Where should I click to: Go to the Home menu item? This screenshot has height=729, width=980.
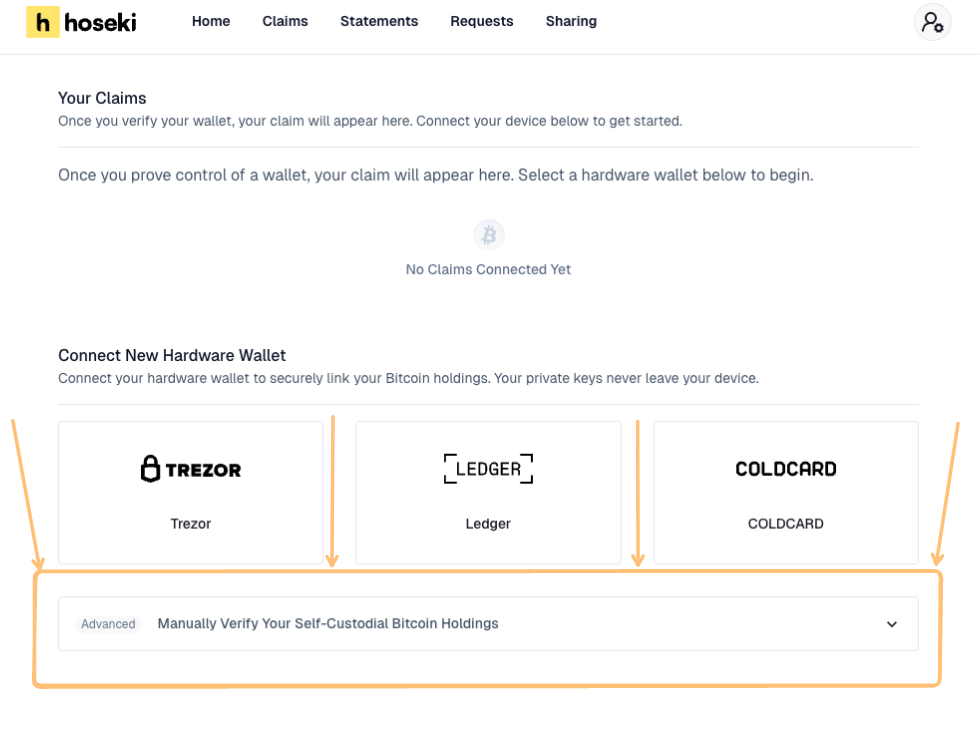click(x=211, y=21)
